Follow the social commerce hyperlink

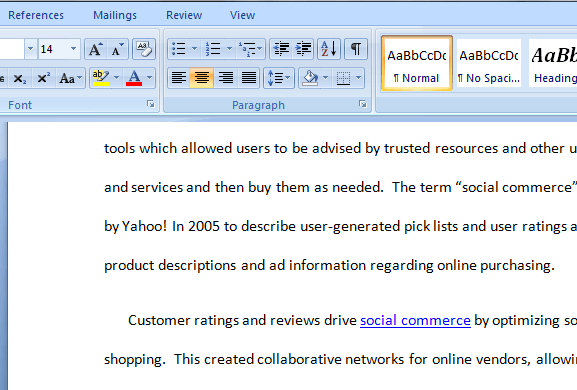(415, 320)
